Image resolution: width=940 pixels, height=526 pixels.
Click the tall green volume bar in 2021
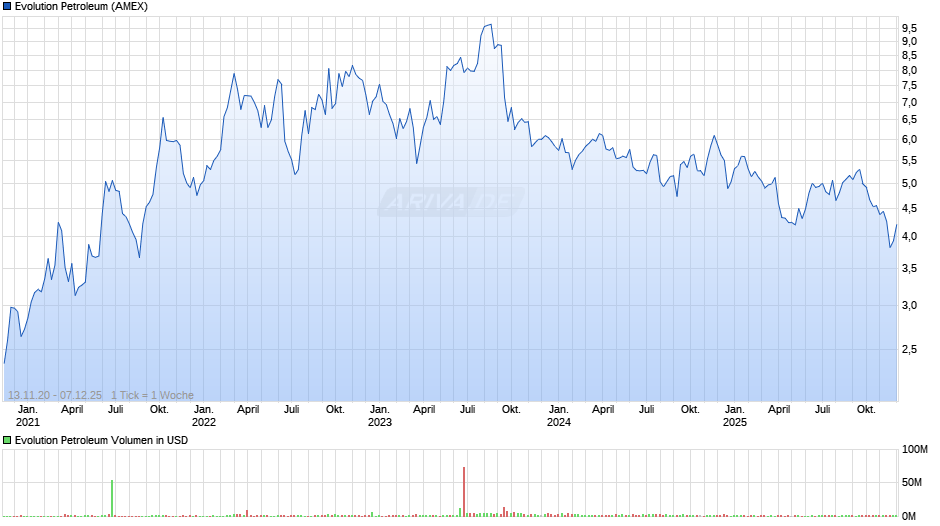click(x=112, y=498)
